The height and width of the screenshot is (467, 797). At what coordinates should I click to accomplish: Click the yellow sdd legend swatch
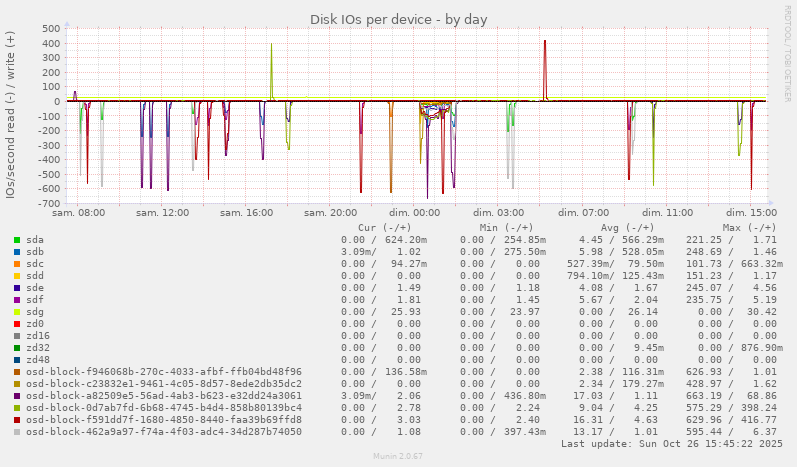pos(17,276)
